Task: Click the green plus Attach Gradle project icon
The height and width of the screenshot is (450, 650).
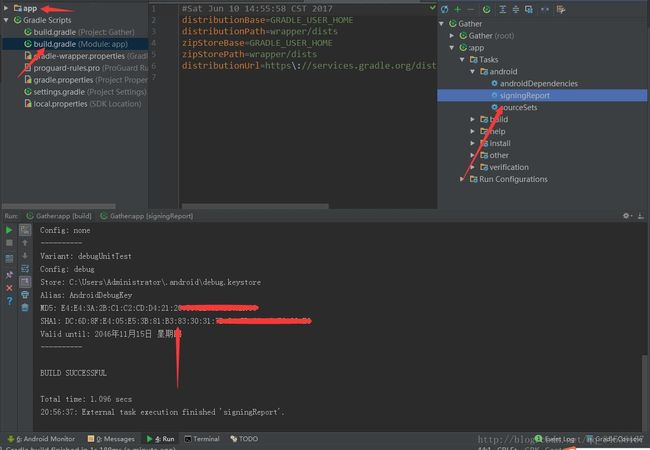Action: (458, 9)
